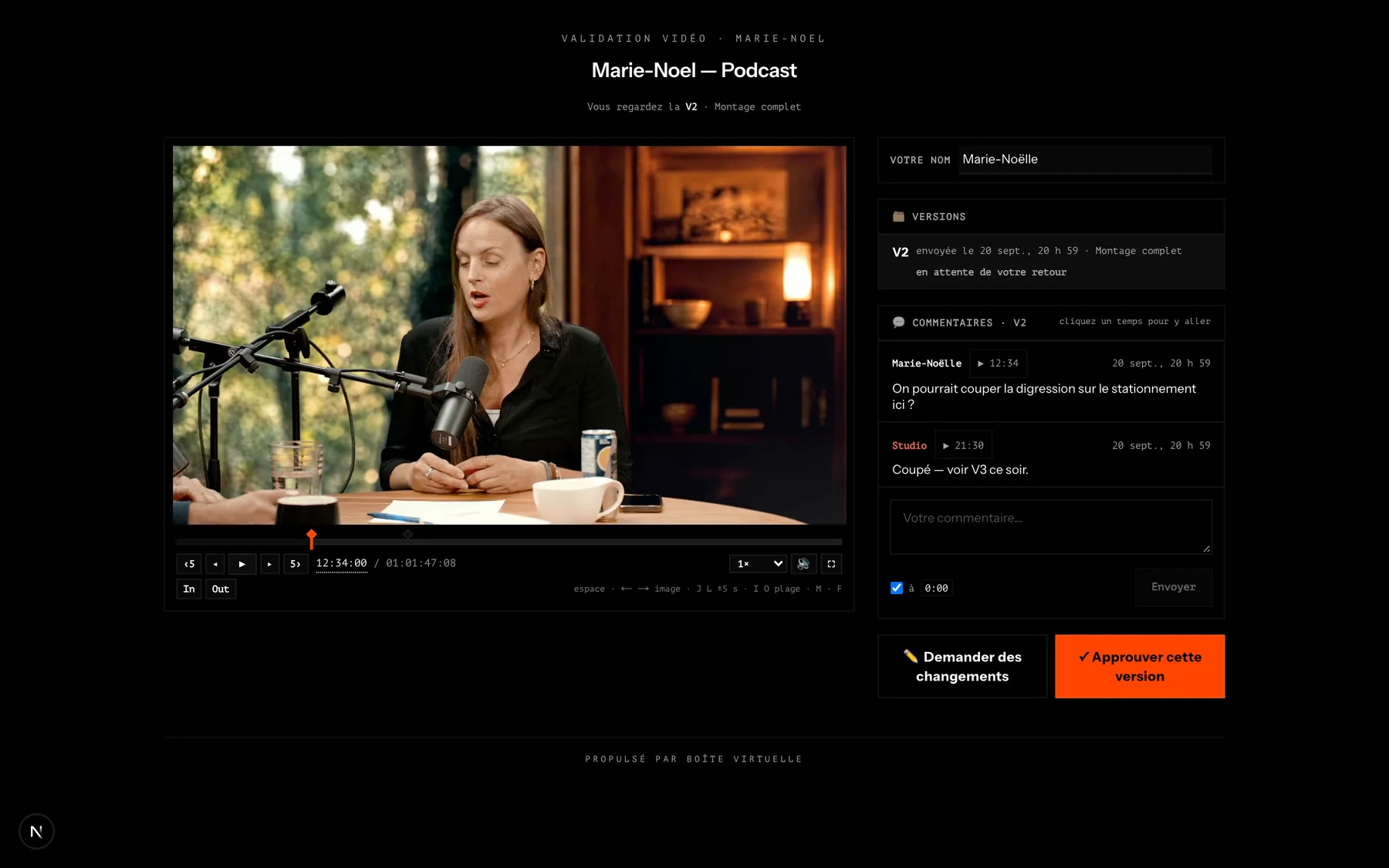Open the Next.js dev tools badge
The height and width of the screenshot is (868, 1389).
tap(36, 832)
